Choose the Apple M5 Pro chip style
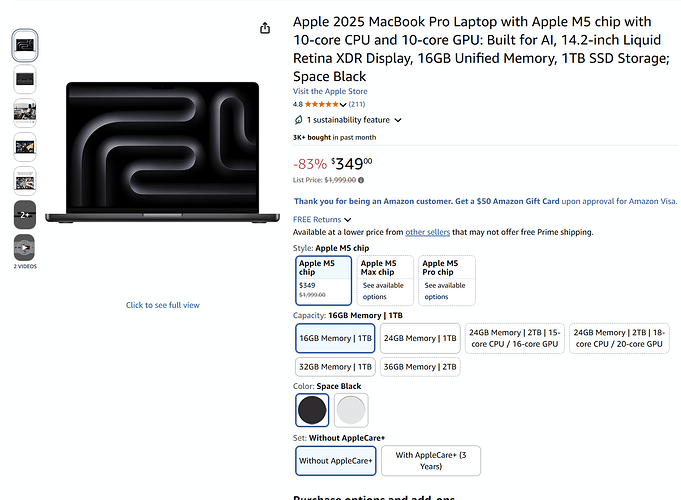Image resolution: width=681 pixels, height=500 pixels. pos(447,280)
